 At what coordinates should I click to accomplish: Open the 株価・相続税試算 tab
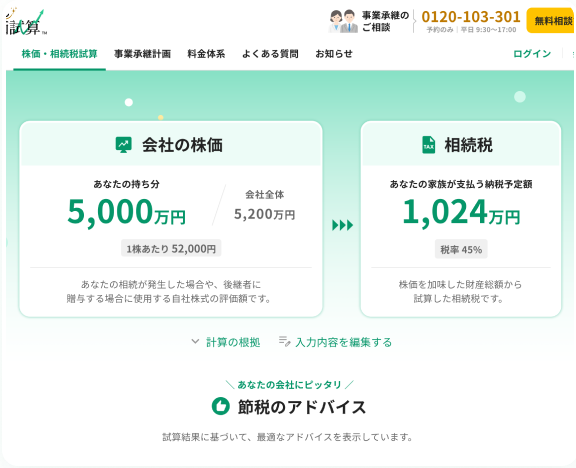pyautogui.click(x=60, y=54)
